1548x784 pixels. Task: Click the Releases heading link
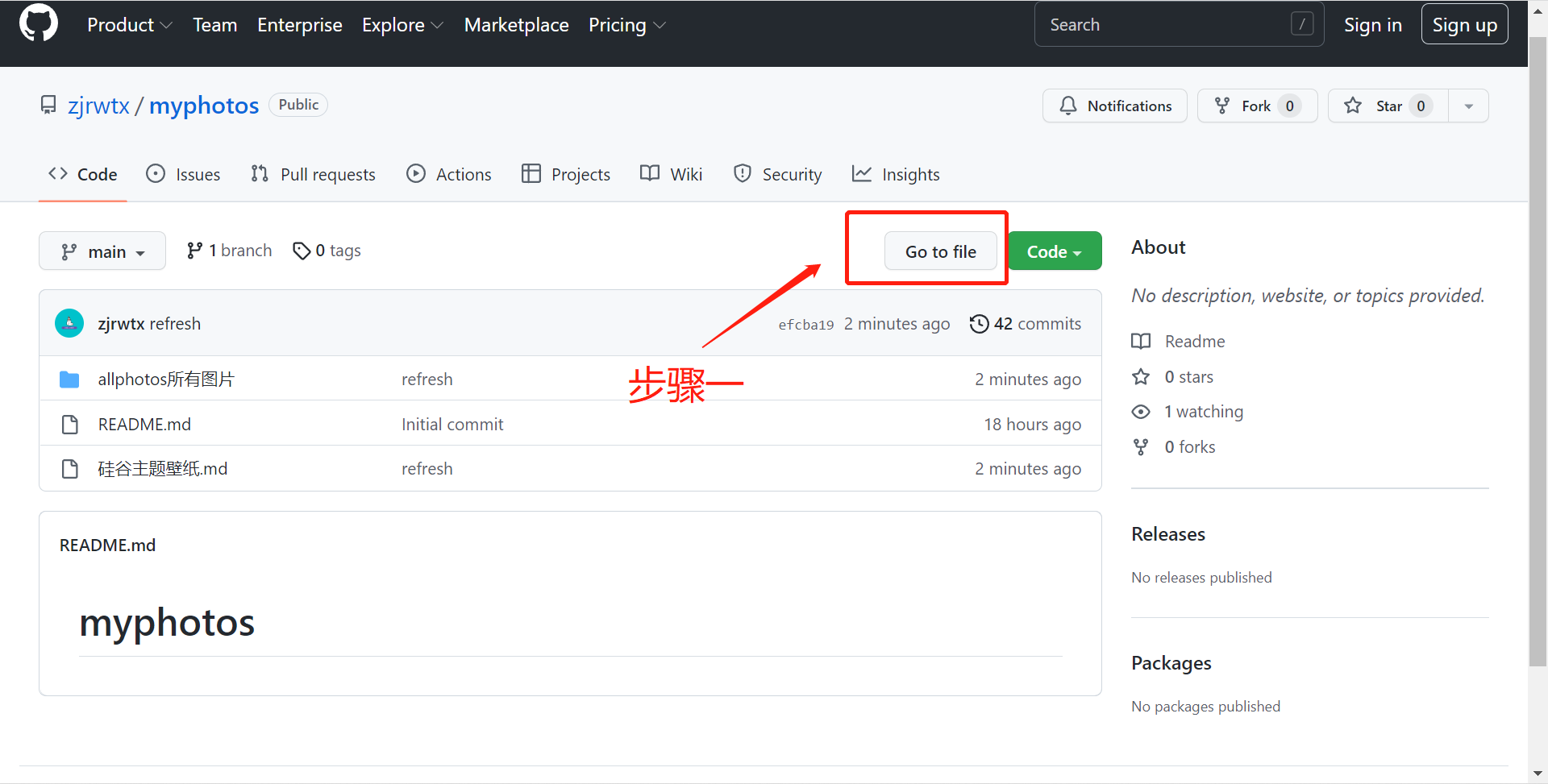[x=1167, y=534]
